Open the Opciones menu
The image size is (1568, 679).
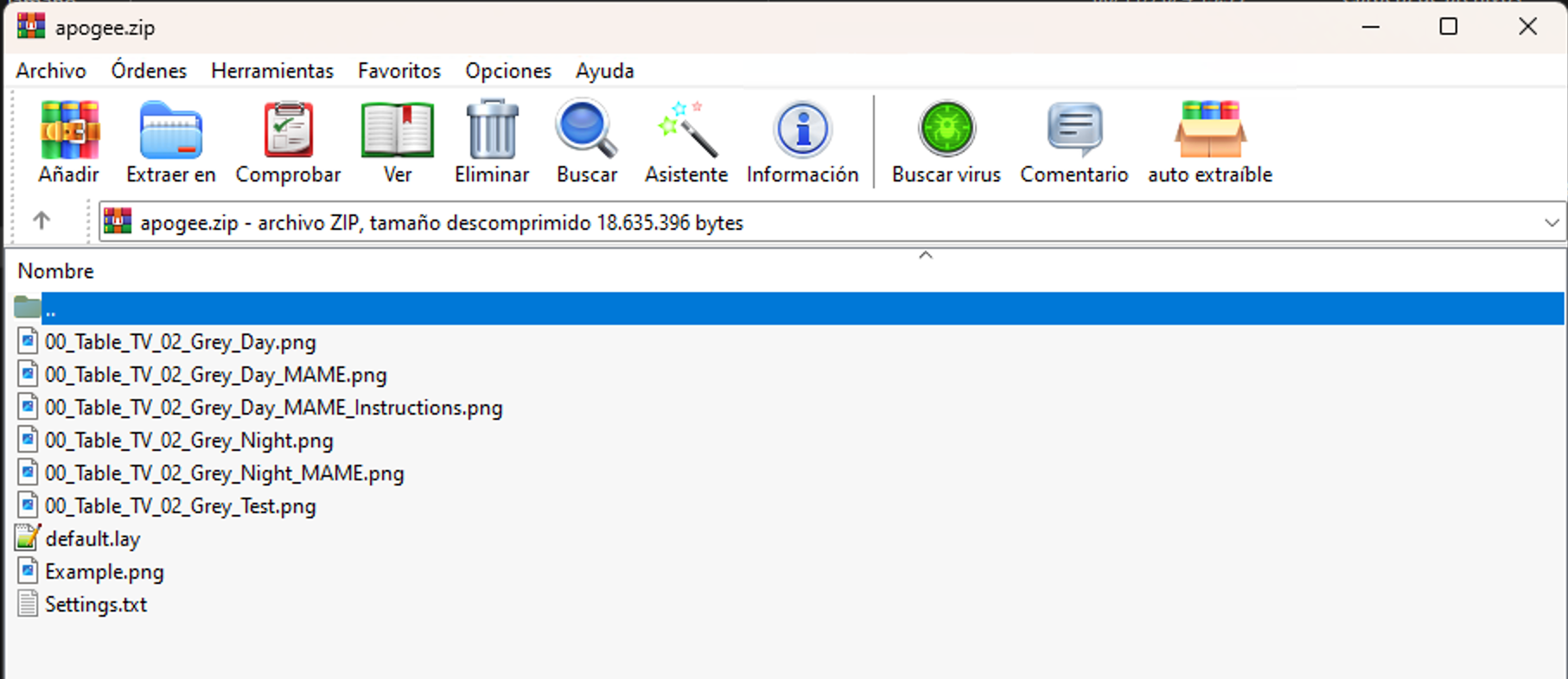[x=508, y=71]
